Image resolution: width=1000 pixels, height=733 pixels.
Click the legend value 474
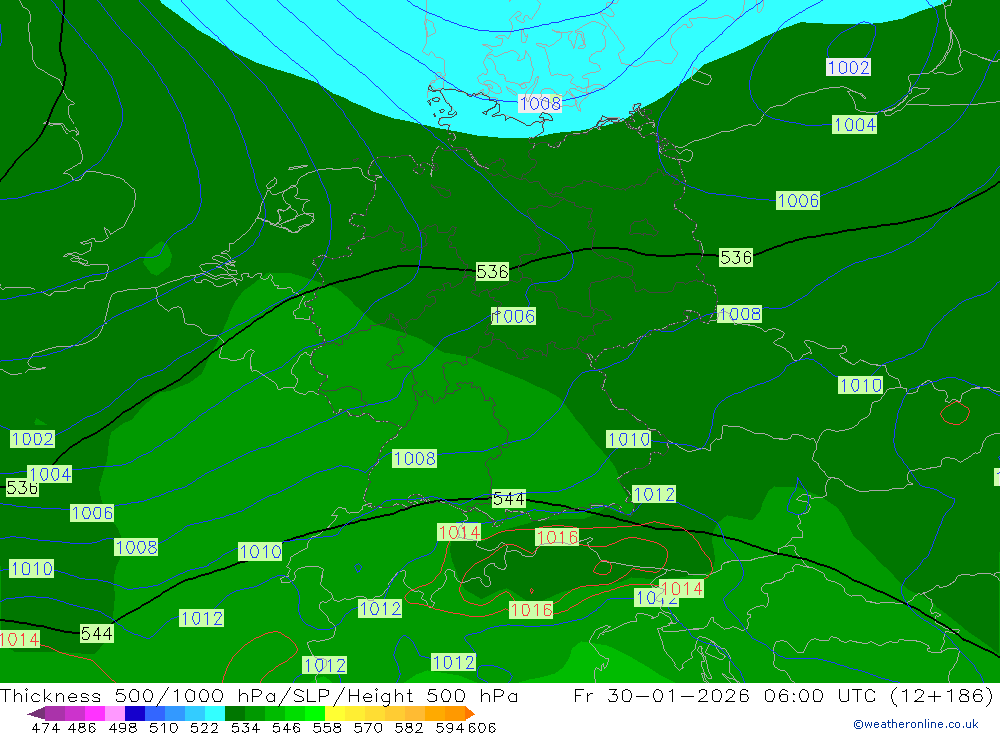(45, 727)
